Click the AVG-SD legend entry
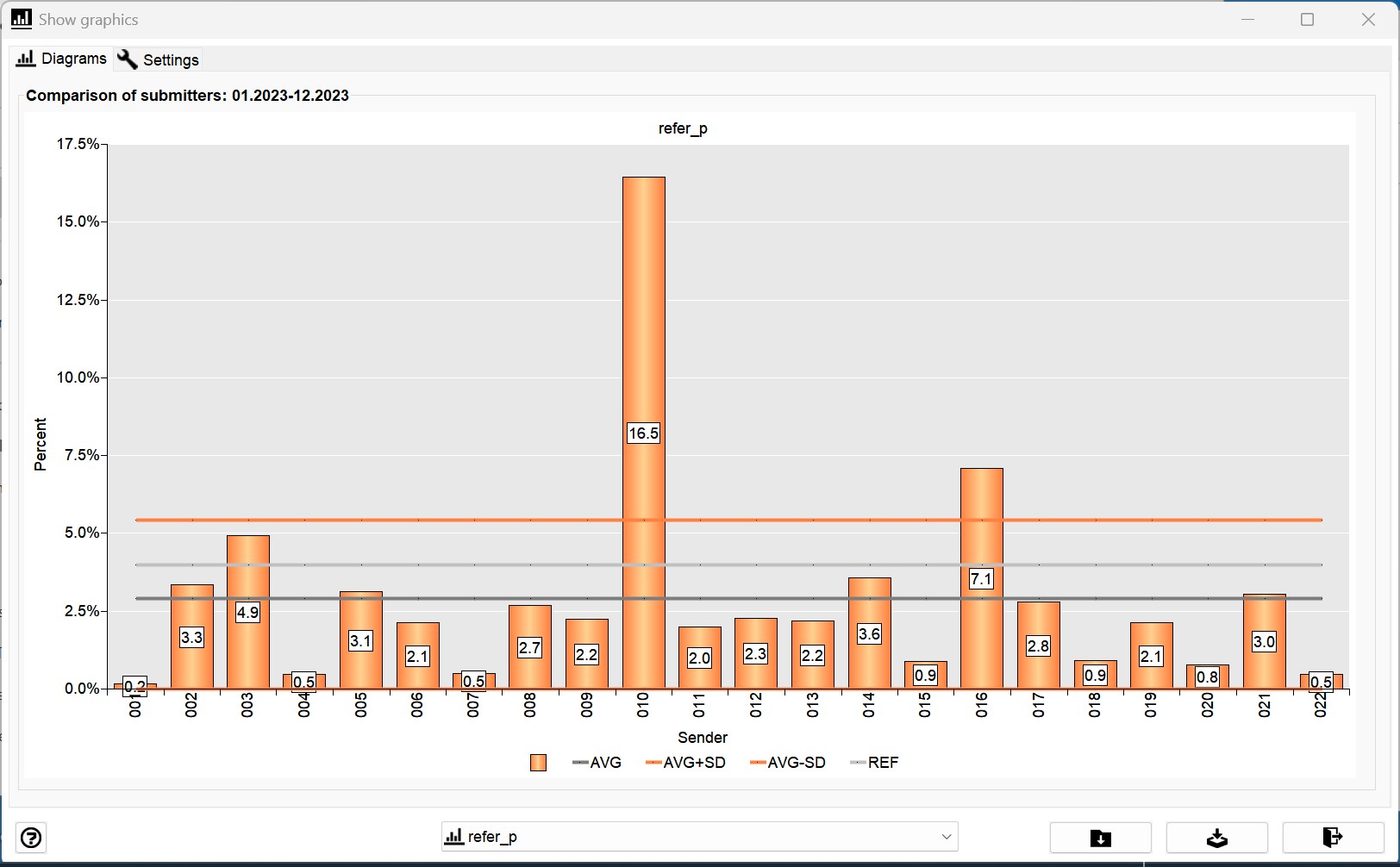Viewport: 1400px width, 867px height. (x=788, y=763)
